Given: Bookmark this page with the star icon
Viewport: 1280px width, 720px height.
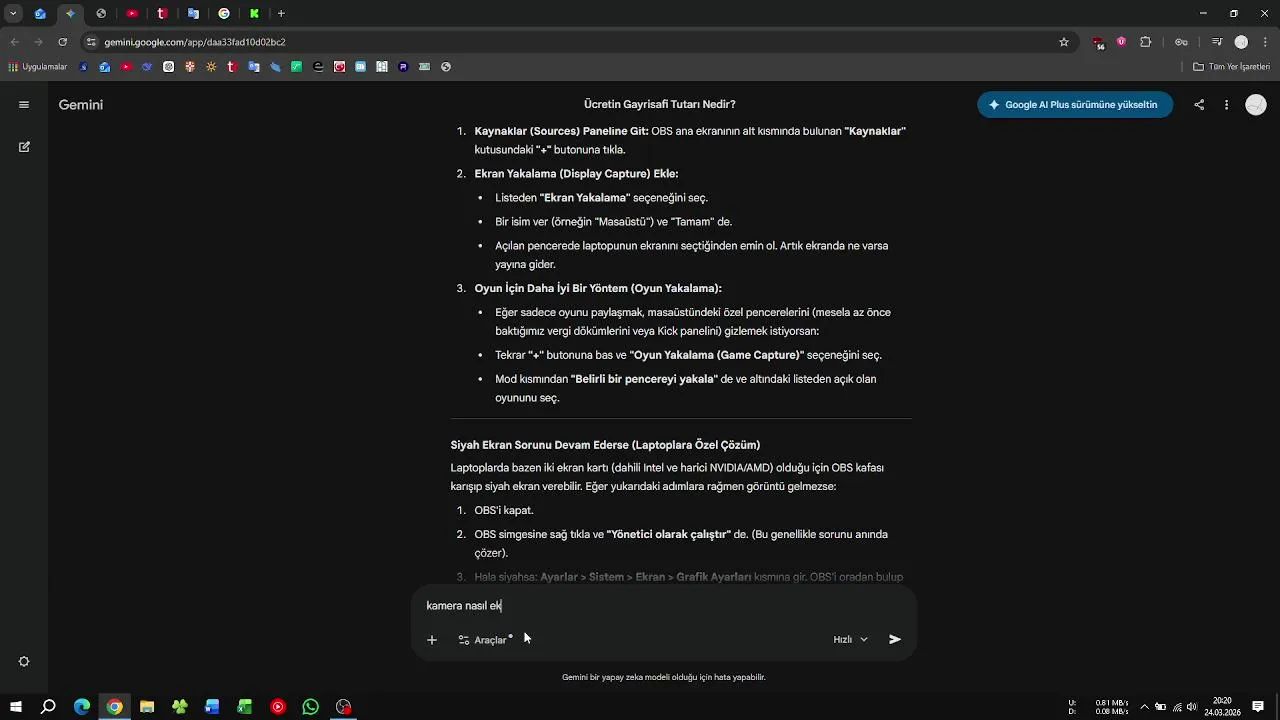Looking at the screenshot, I should pos(1064,42).
